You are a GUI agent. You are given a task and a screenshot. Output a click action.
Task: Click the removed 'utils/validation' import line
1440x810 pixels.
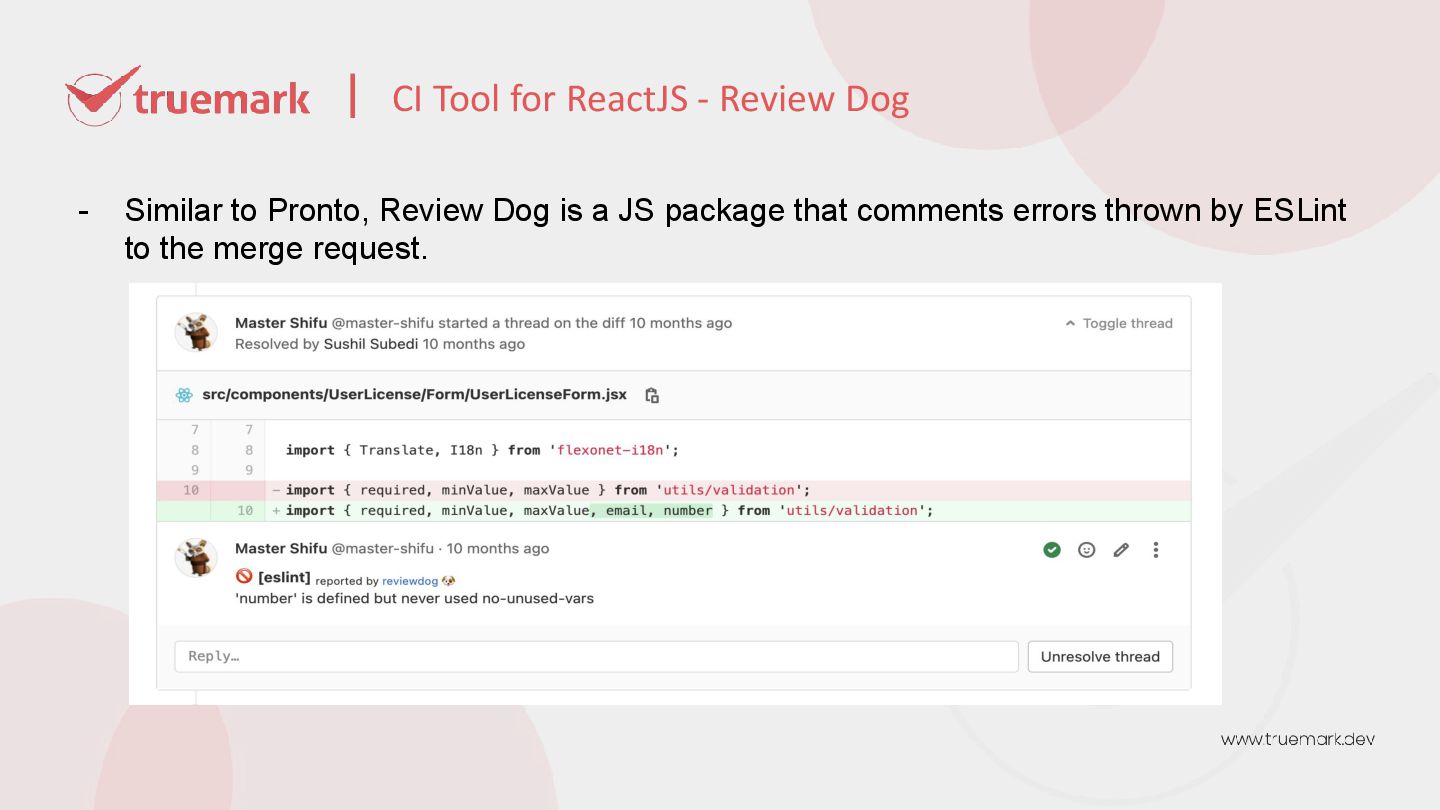click(548, 490)
